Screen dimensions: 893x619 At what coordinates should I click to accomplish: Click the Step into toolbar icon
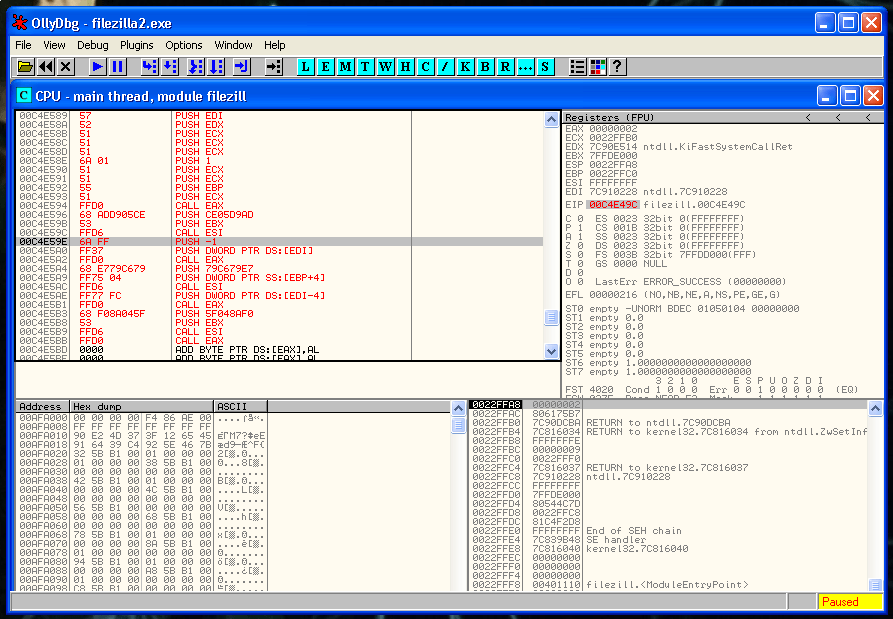coord(149,67)
